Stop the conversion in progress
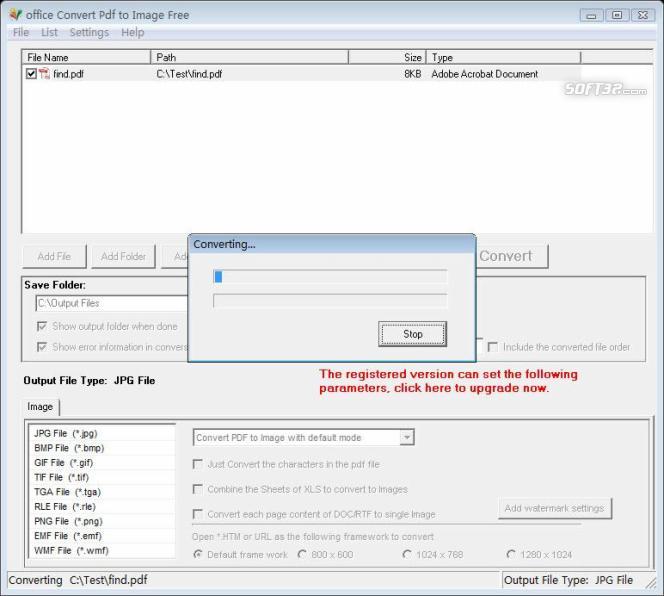 point(412,334)
